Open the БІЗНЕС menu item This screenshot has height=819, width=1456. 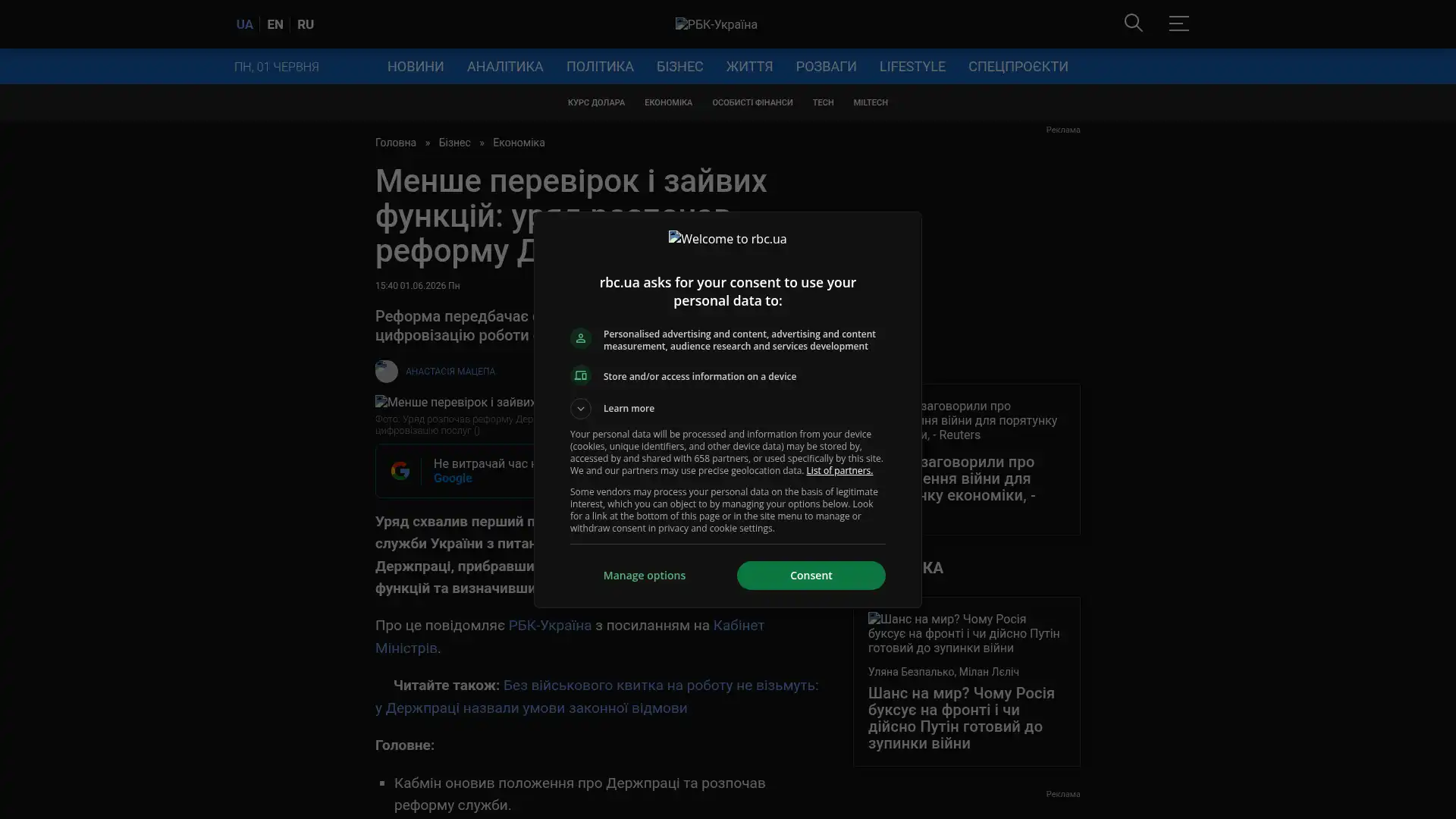[679, 67]
